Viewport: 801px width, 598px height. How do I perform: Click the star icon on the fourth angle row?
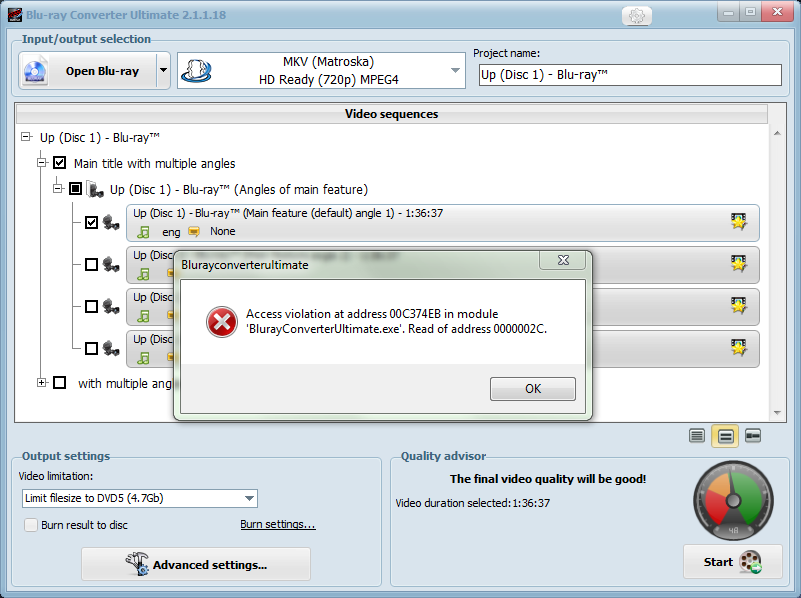[x=739, y=347]
